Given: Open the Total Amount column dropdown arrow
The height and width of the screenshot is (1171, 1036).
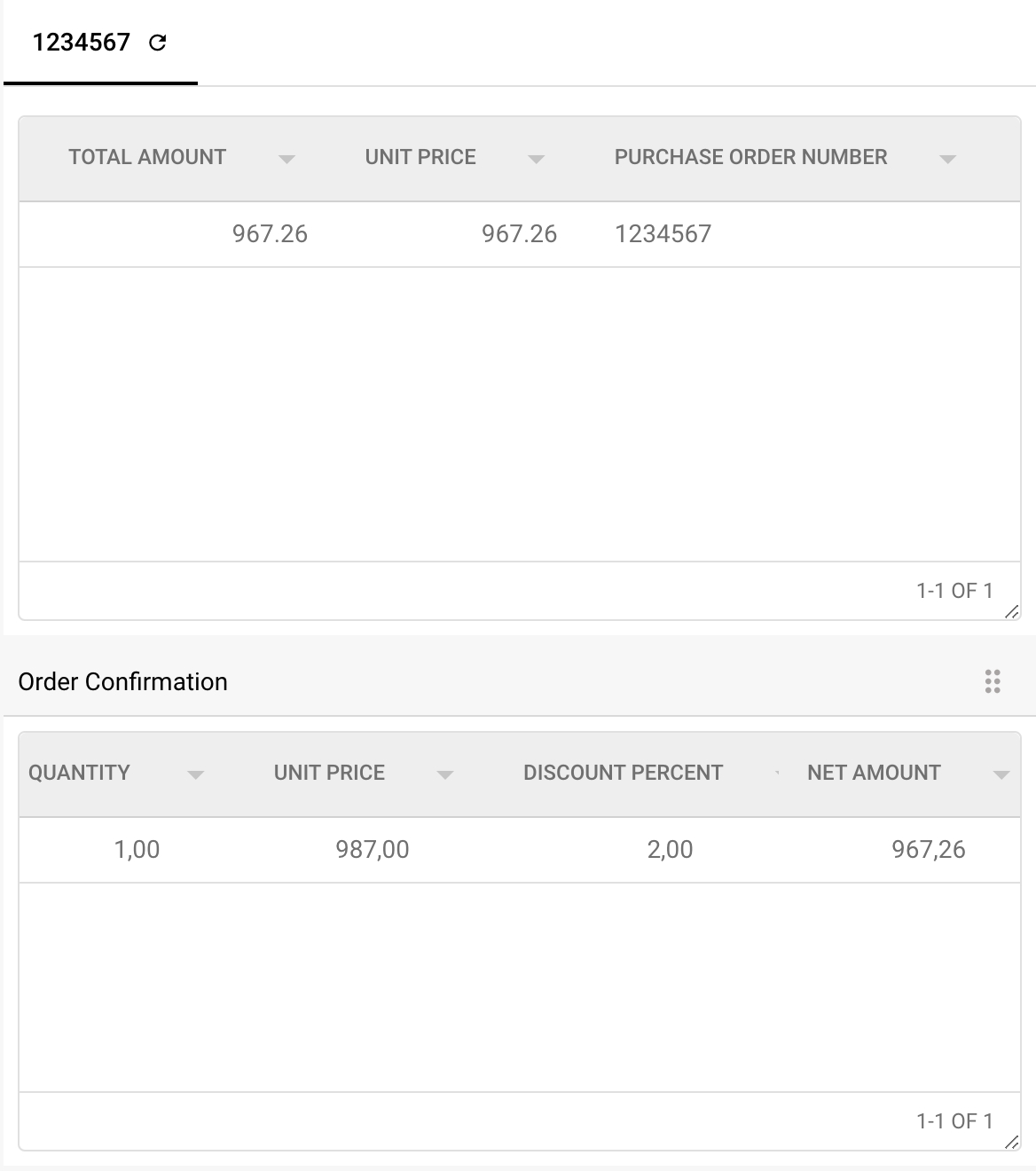Looking at the screenshot, I should [286, 159].
